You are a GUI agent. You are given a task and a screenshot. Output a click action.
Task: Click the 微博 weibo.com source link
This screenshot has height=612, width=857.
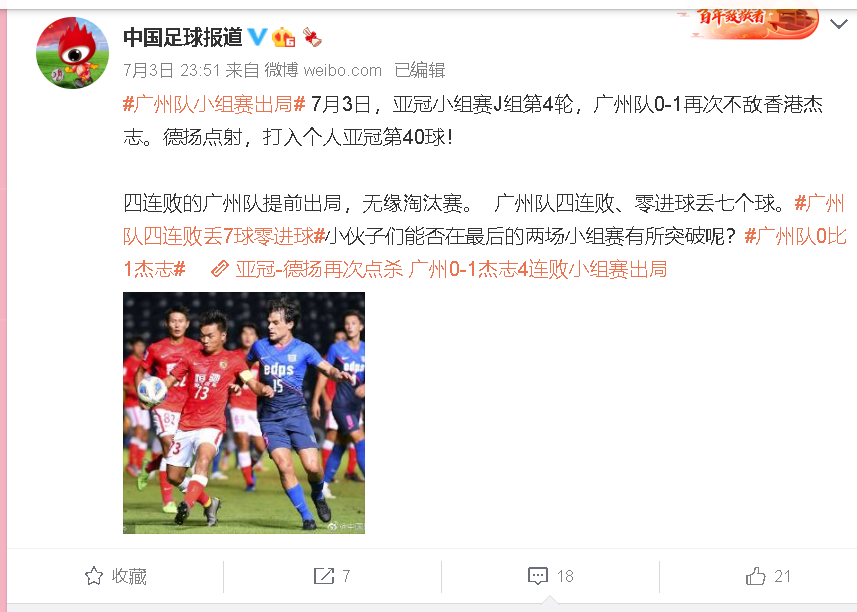click(x=323, y=70)
